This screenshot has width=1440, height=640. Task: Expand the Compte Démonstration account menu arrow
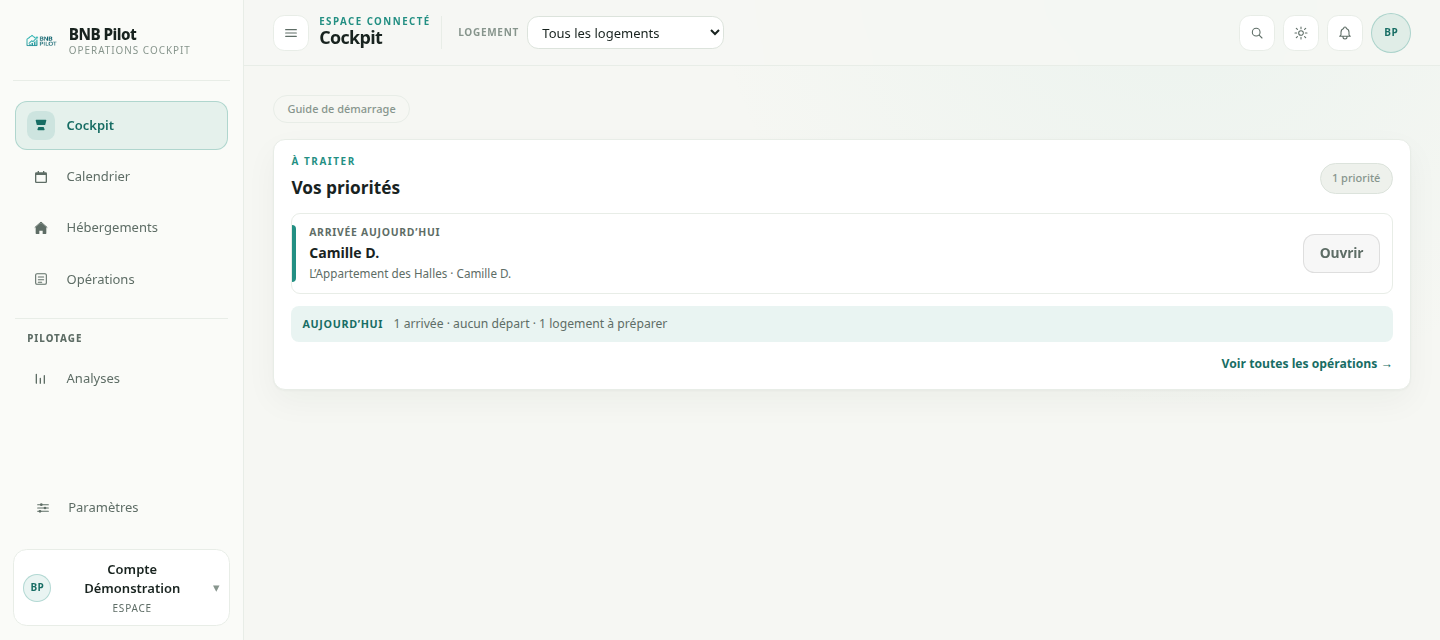(216, 588)
